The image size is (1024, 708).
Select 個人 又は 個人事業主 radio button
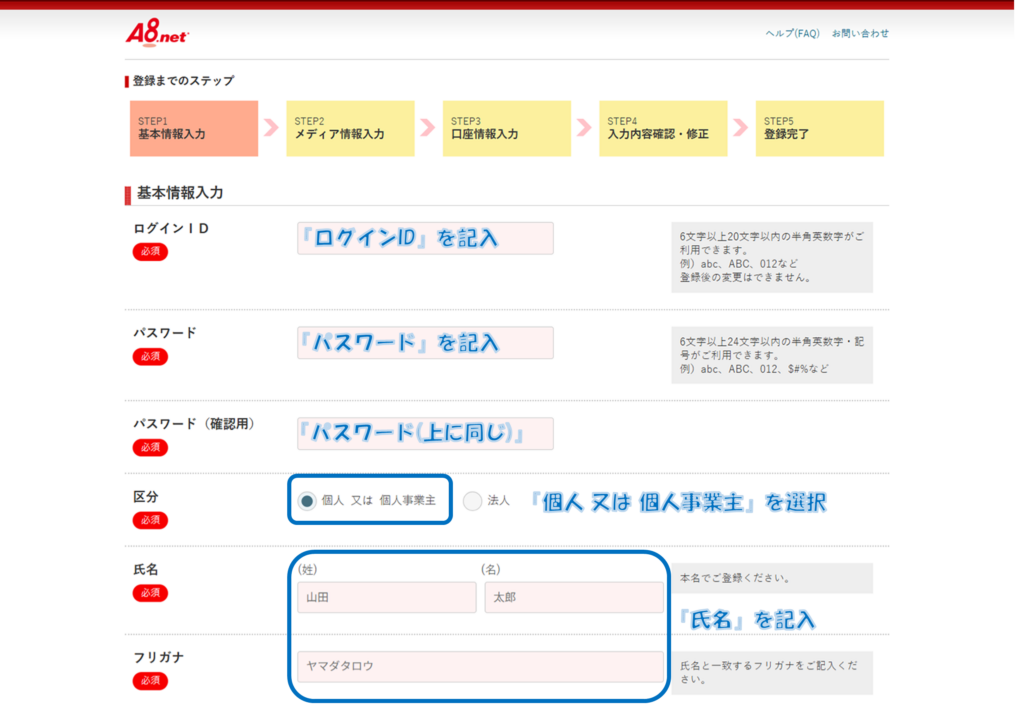point(307,500)
